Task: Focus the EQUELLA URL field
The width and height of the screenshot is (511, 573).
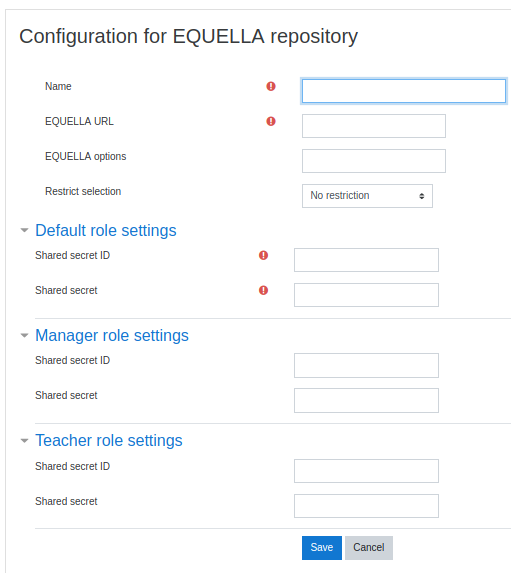Action: [374, 126]
